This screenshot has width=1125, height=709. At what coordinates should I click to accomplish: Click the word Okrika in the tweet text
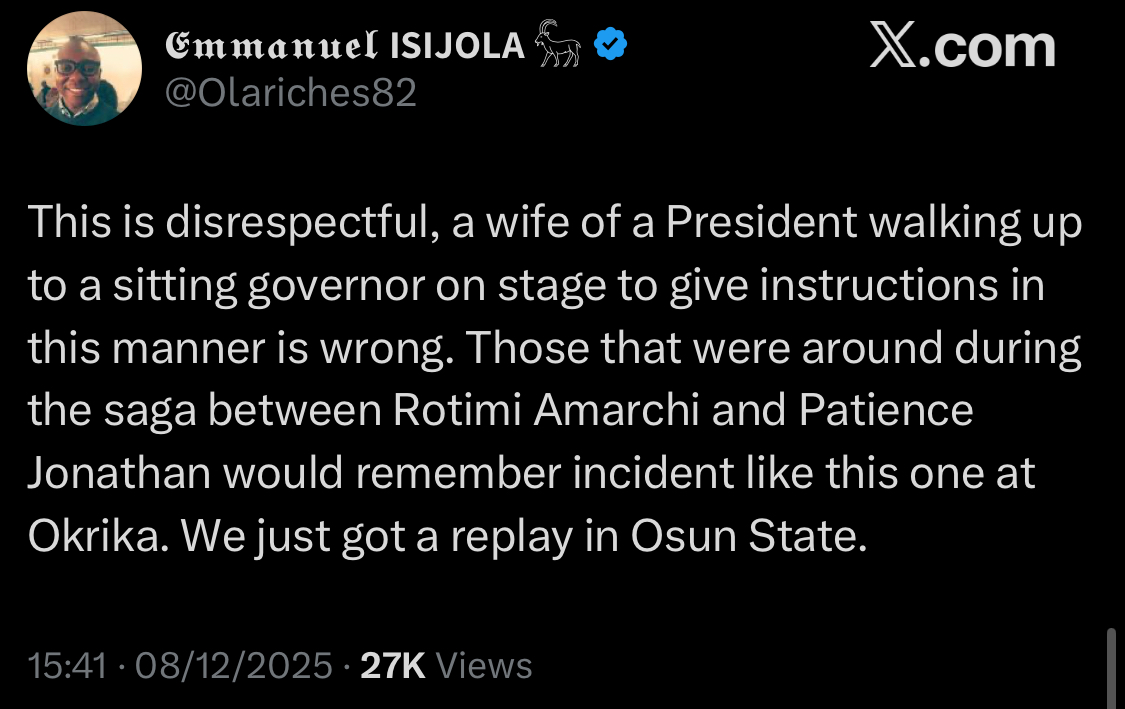click(95, 535)
